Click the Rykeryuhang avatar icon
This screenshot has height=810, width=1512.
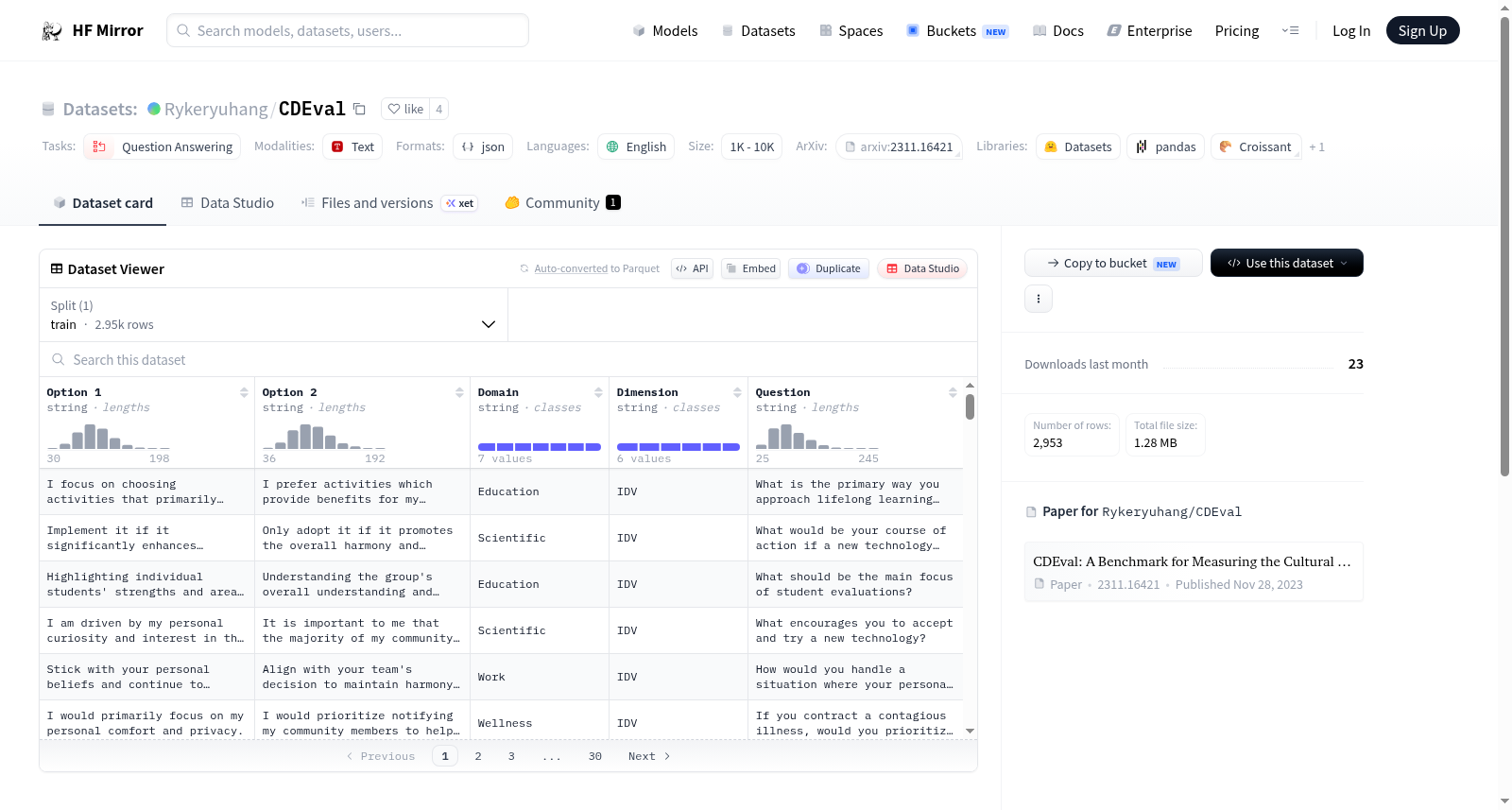click(154, 109)
